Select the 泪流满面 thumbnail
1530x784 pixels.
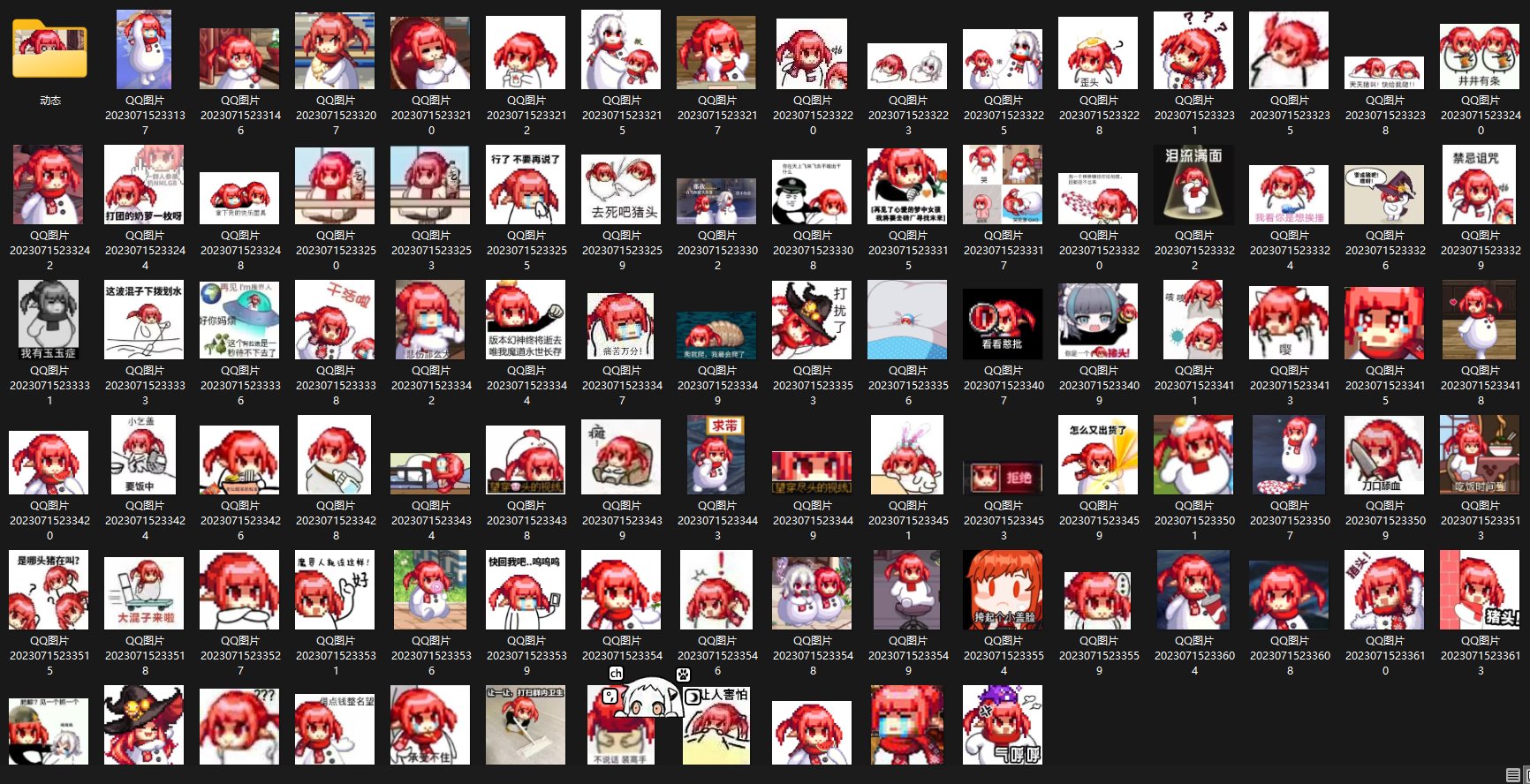(1194, 184)
